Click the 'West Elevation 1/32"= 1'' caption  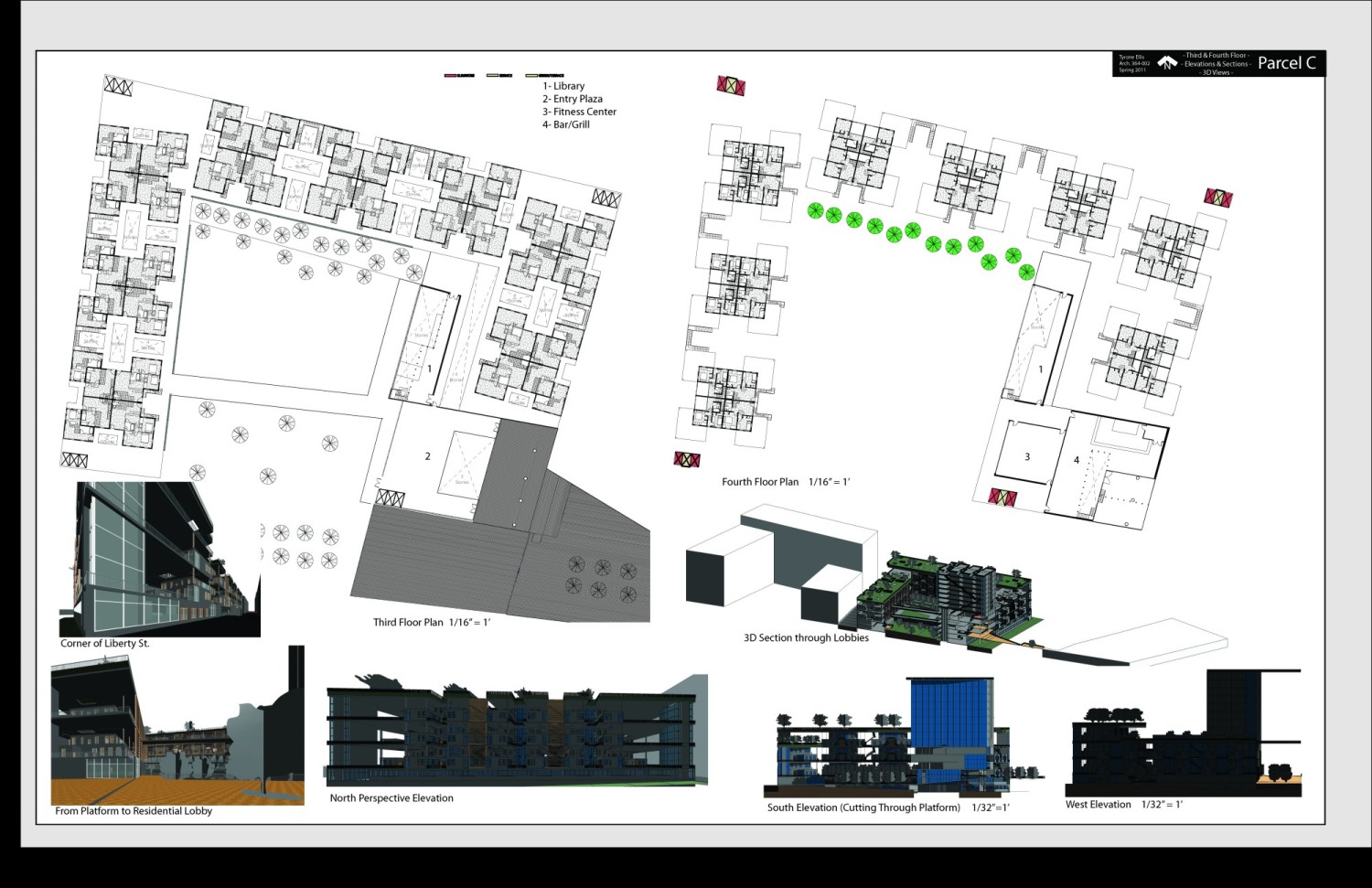tap(1124, 805)
